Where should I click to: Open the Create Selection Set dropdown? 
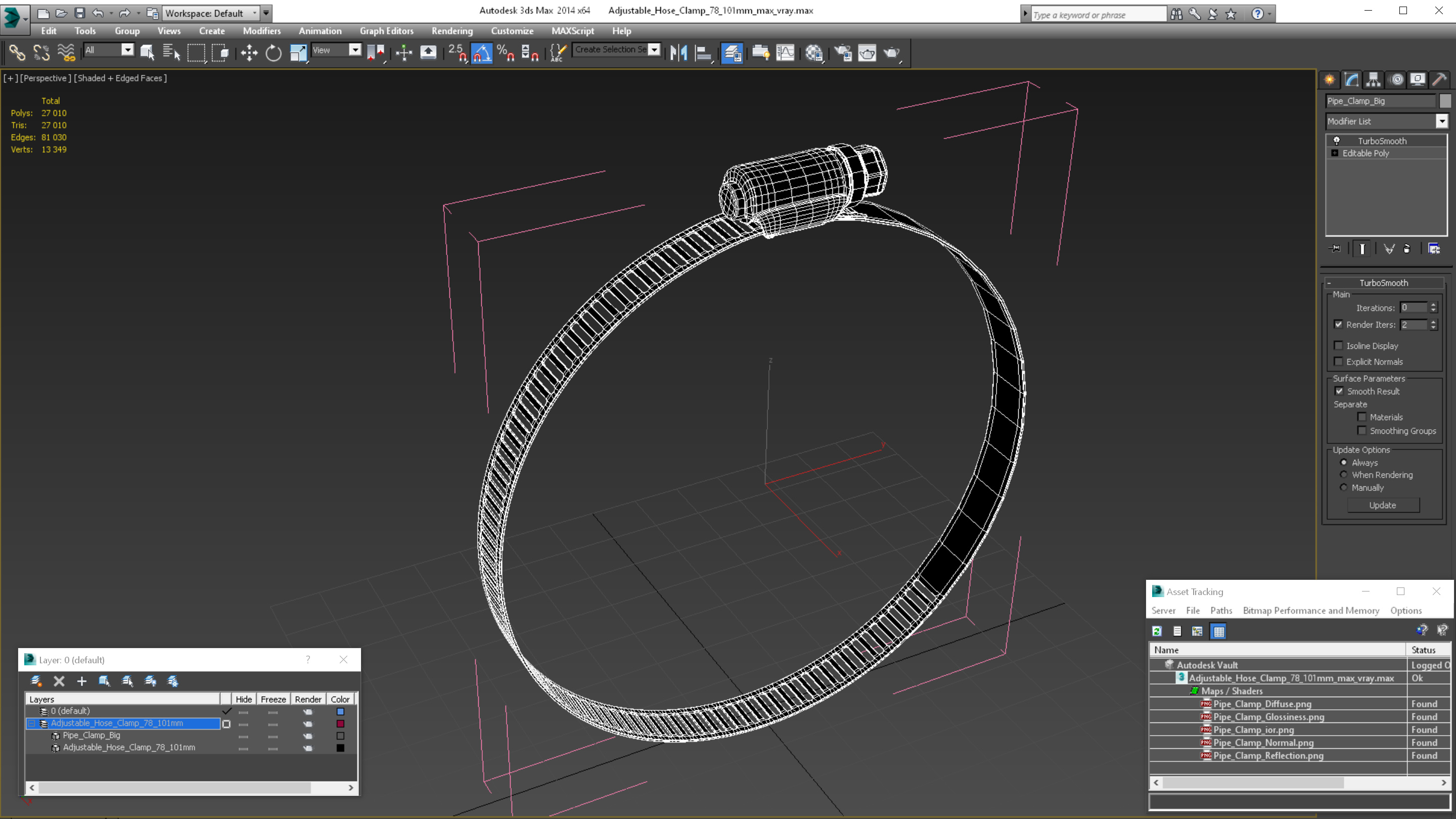[655, 50]
